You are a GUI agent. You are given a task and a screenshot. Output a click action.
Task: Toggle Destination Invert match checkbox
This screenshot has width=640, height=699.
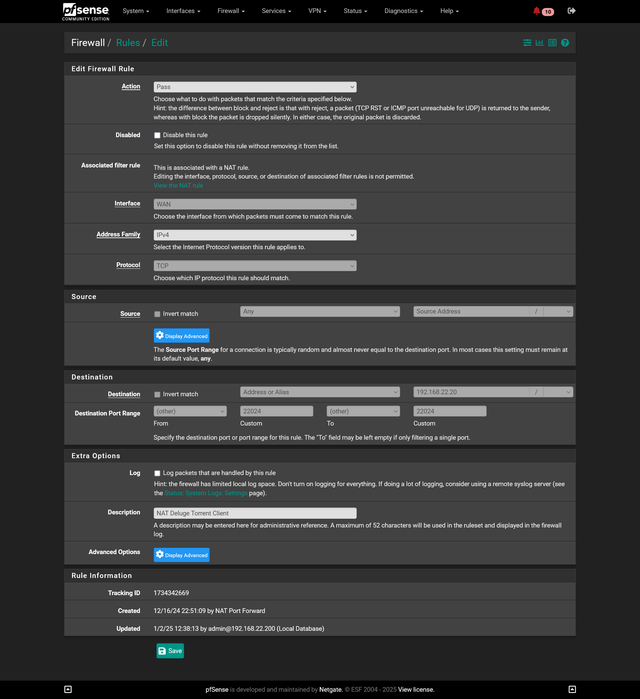tap(157, 395)
